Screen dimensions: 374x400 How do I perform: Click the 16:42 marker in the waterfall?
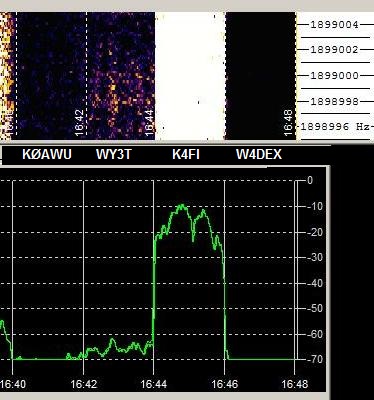(79, 123)
